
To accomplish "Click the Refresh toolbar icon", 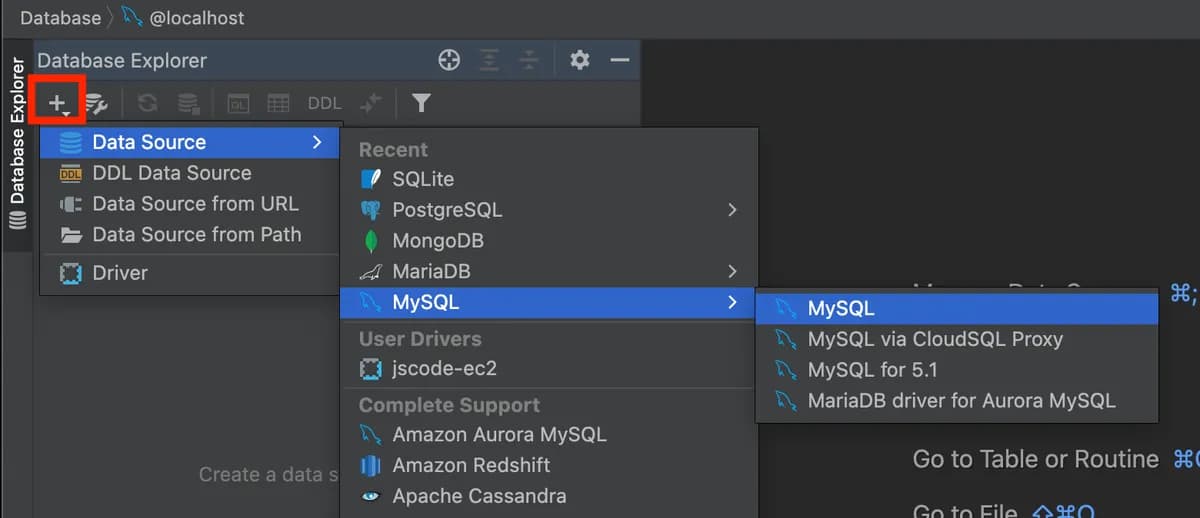I will point(147,103).
